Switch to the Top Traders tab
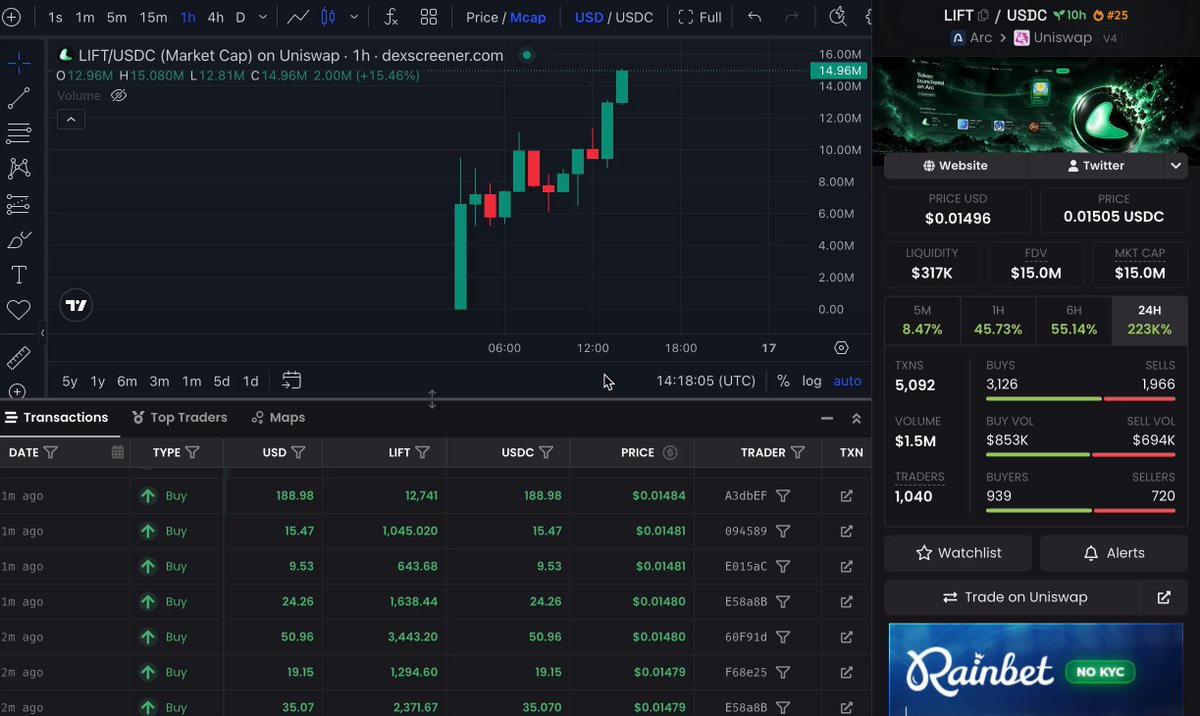The height and width of the screenshot is (716, 1200). 179,417
